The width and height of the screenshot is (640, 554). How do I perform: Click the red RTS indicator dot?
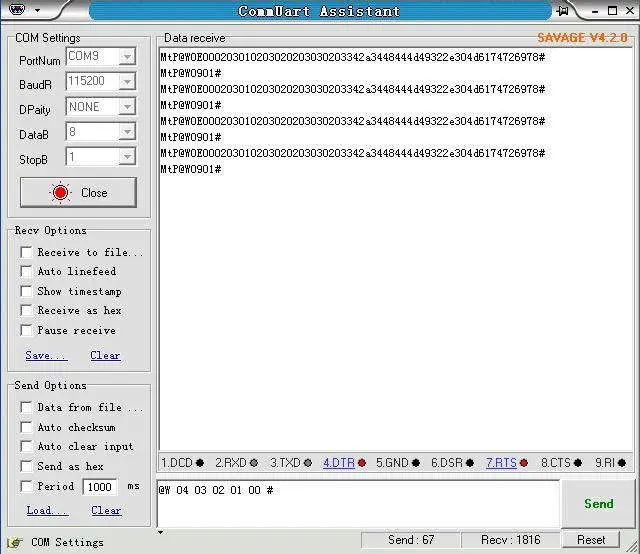click(x=524, y=463)
